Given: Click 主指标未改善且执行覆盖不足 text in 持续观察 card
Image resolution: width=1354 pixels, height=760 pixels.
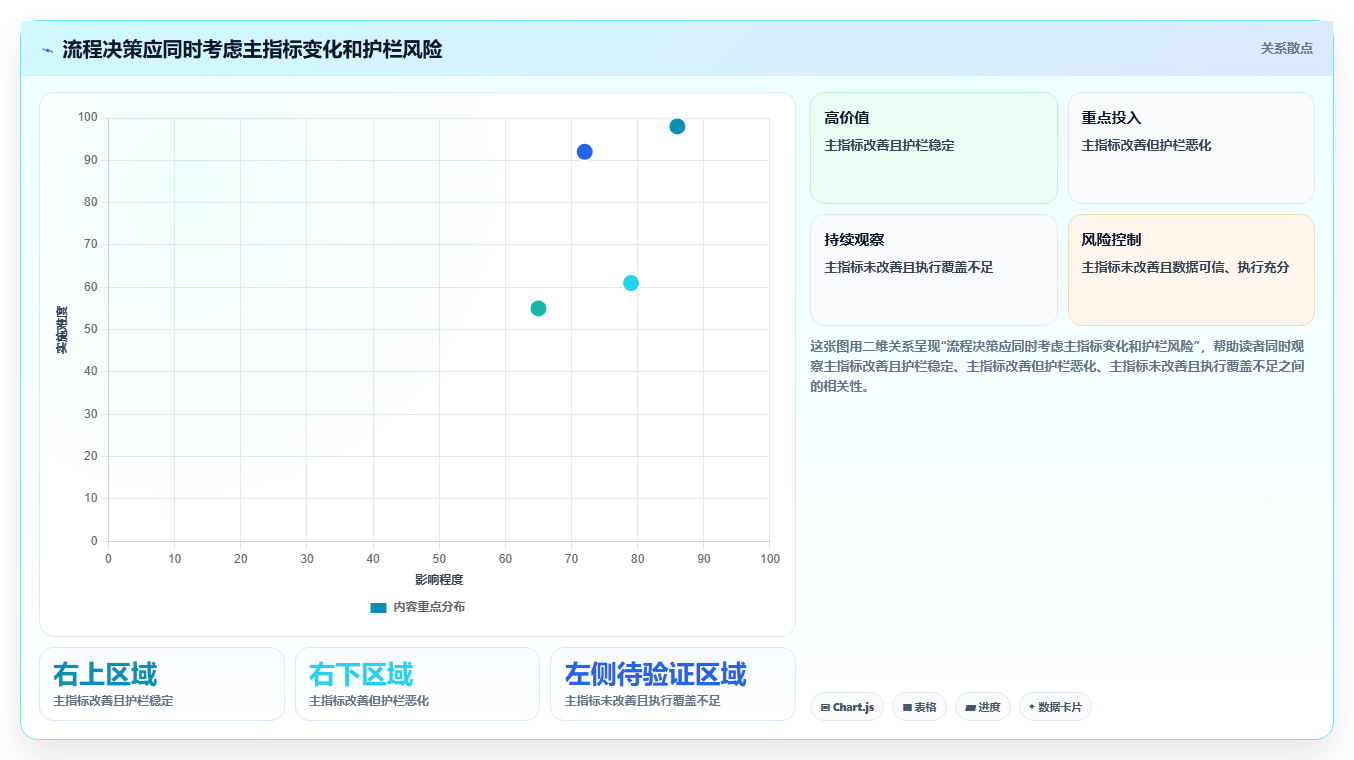Looking at the screenshot, I should pos(908,267).
